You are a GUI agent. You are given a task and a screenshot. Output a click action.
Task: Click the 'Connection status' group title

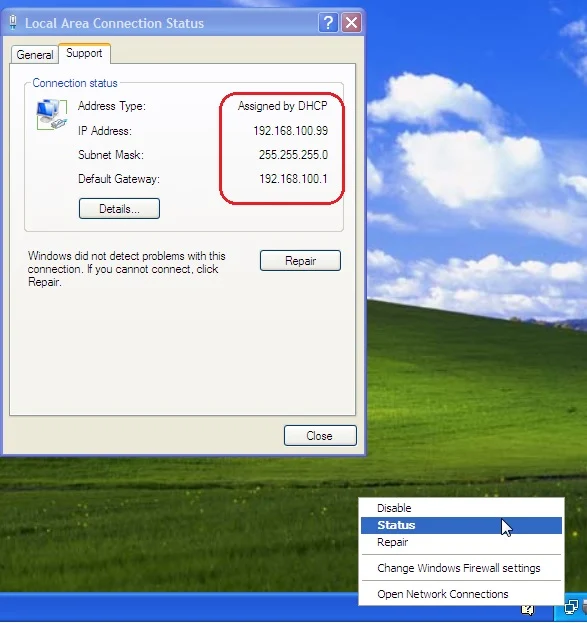[x=75, y=83]
